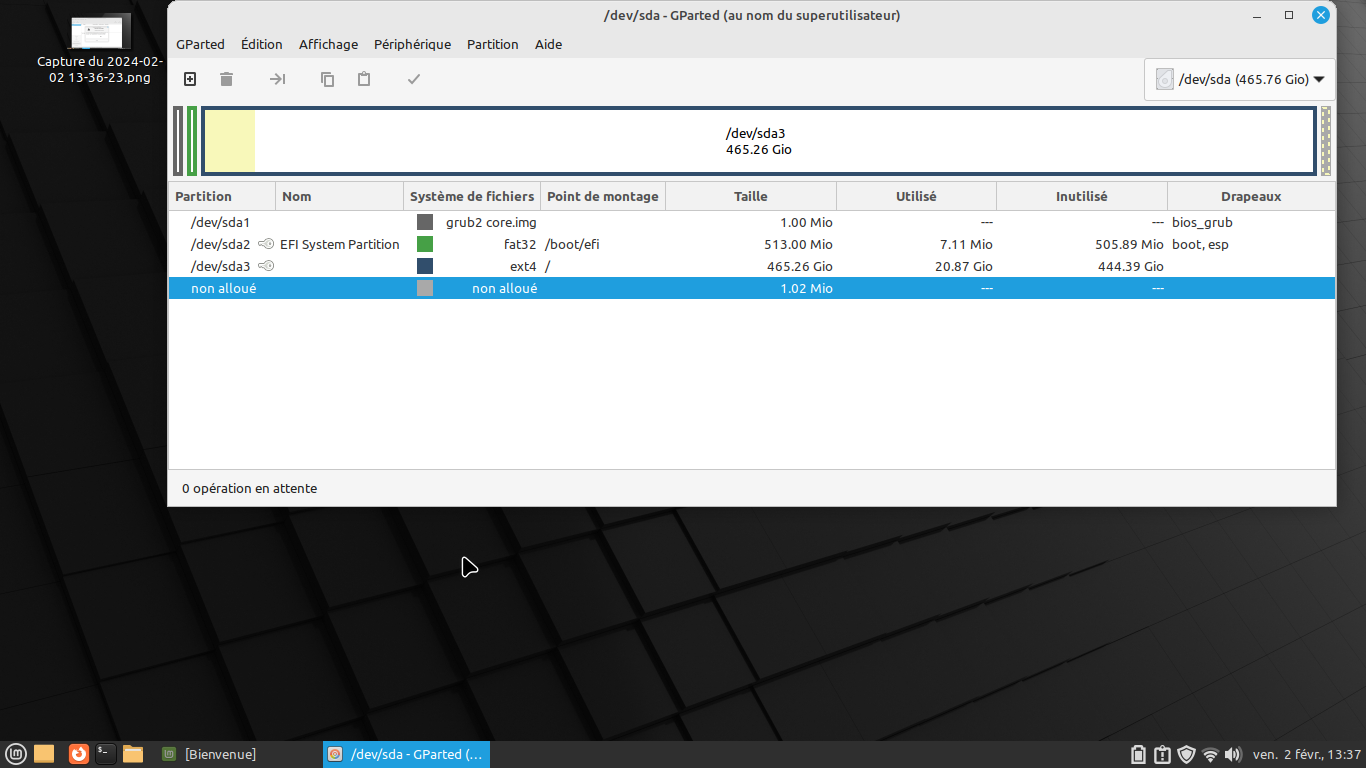Select the /dev/sda3 block in the disk map

[x=759, y=141]
